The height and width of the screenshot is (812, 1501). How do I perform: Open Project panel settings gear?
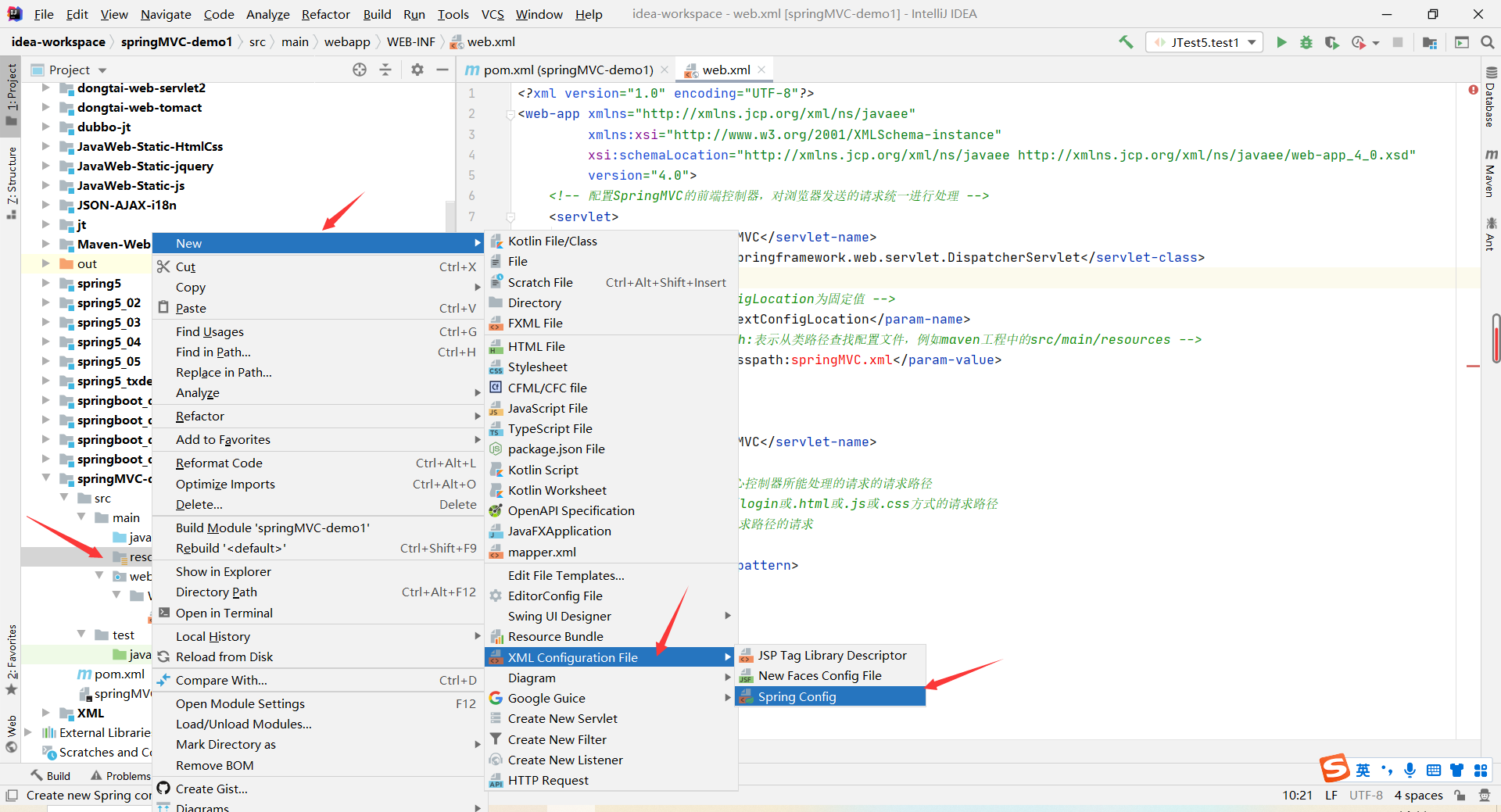coord(417,70)
